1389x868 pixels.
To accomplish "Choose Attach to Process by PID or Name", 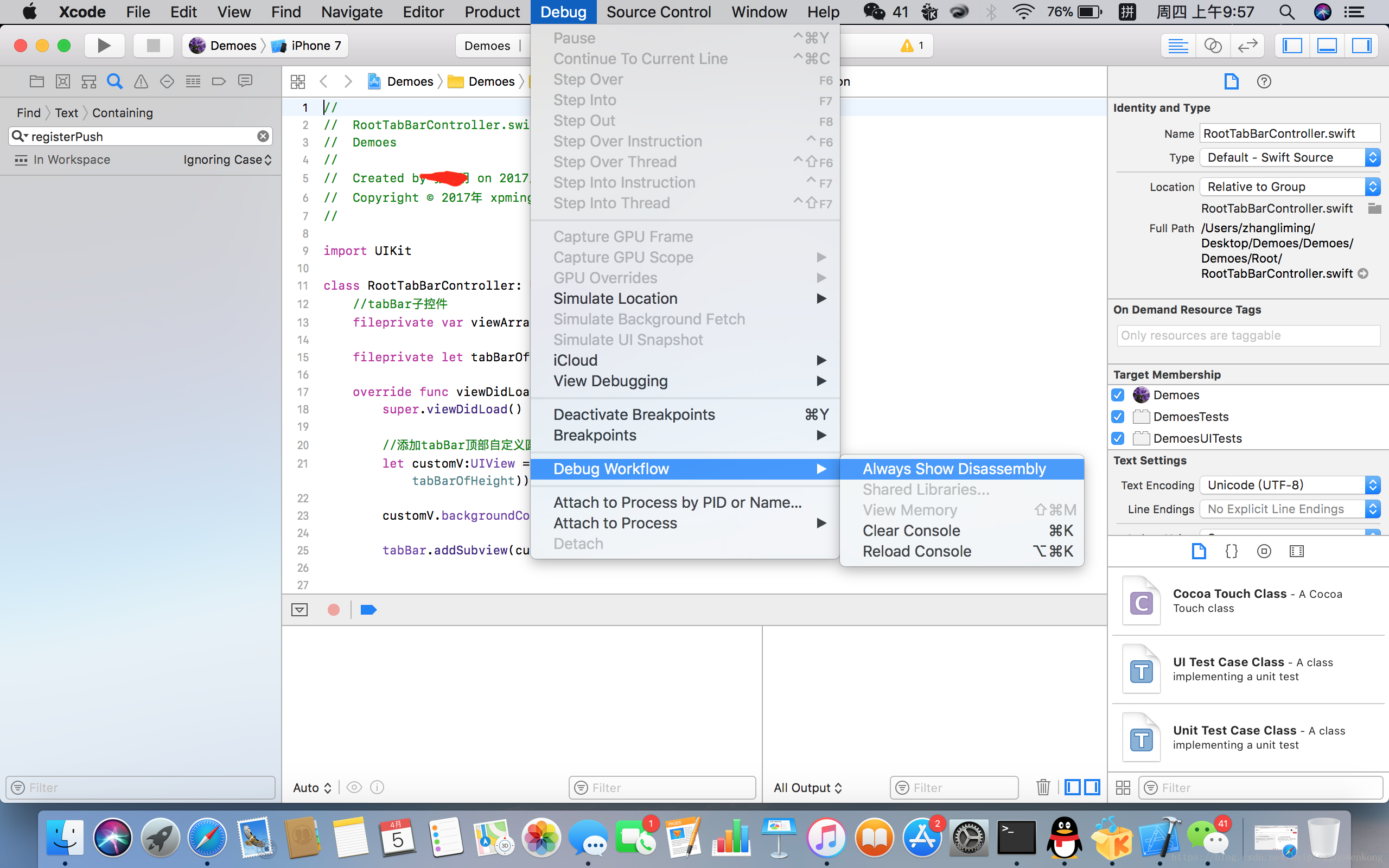I will (685, 502).
